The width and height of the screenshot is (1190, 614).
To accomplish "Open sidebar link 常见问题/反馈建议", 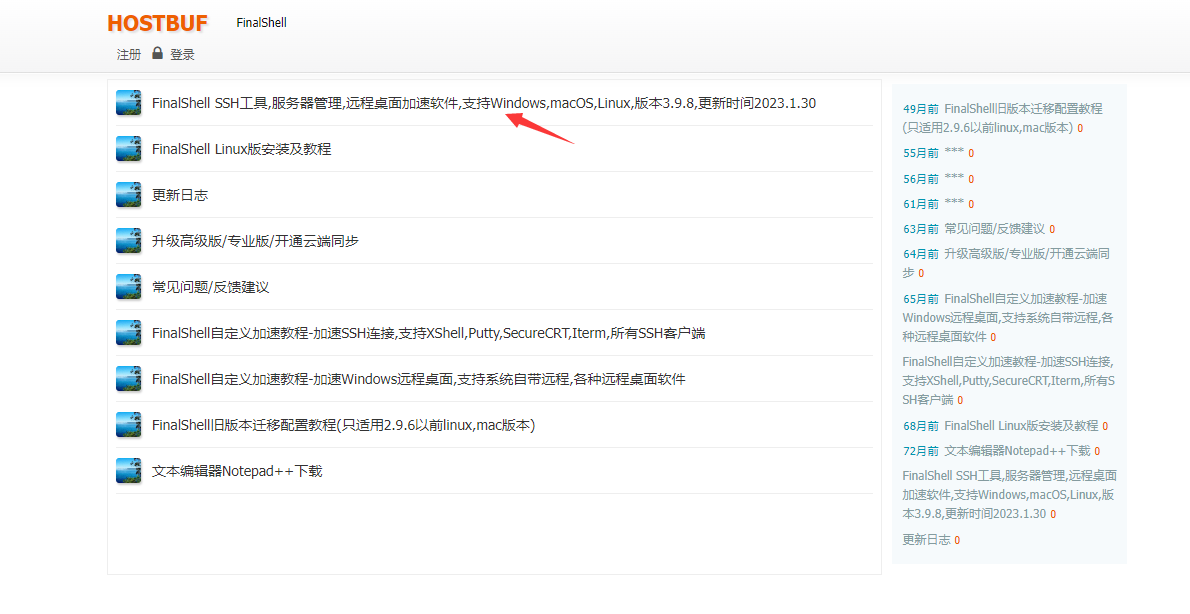I will (x=995, y=228).
